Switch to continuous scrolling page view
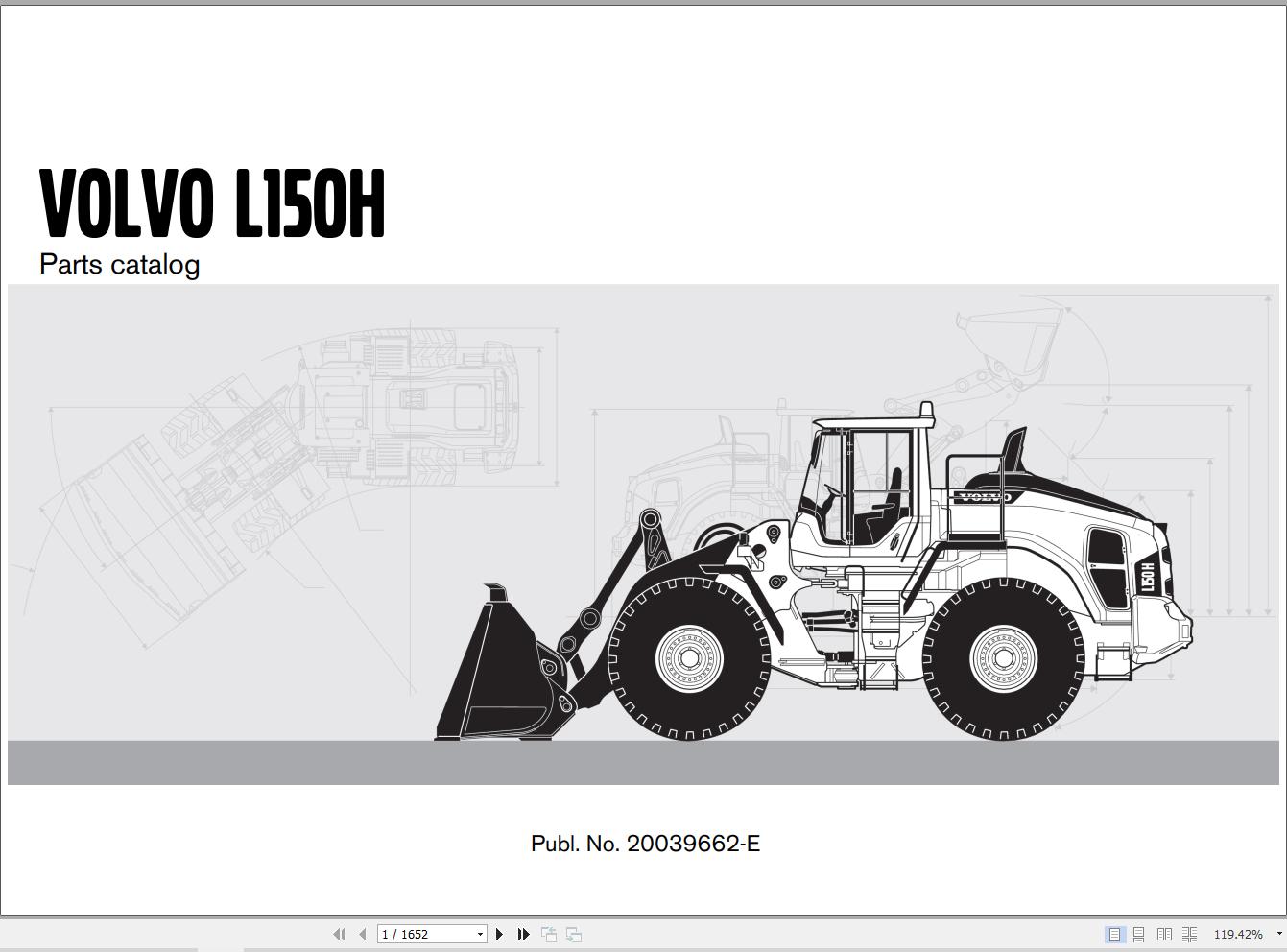This screenshot has width=1287, height=952. pos(1139,934)
